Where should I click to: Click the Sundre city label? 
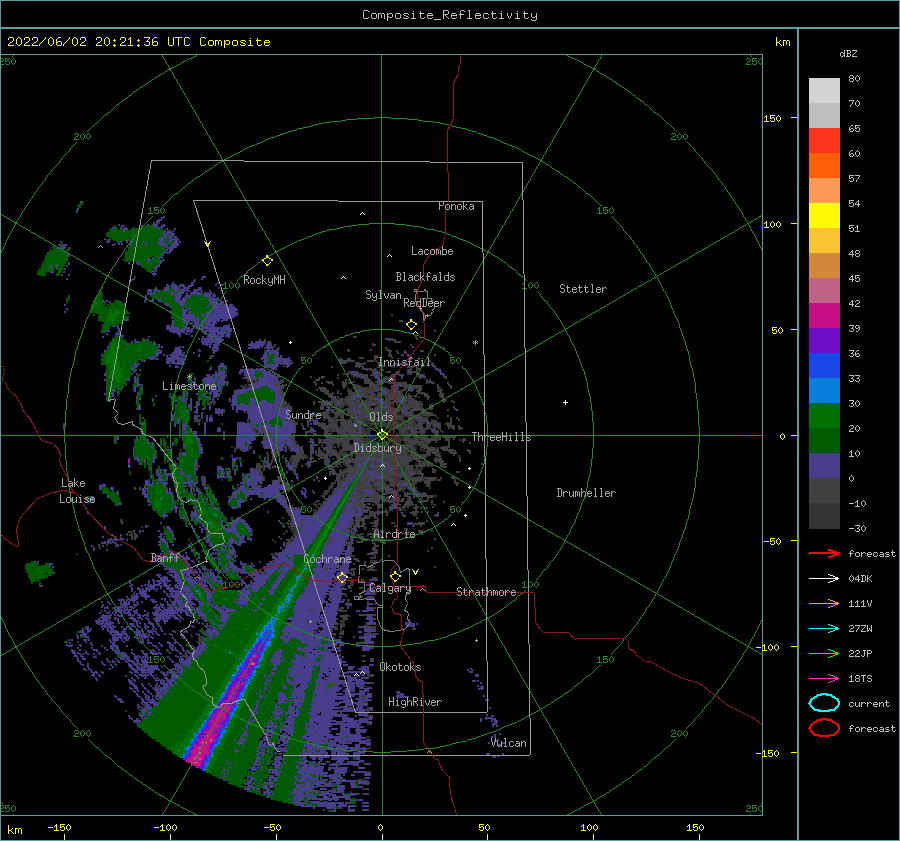[303, 415]
